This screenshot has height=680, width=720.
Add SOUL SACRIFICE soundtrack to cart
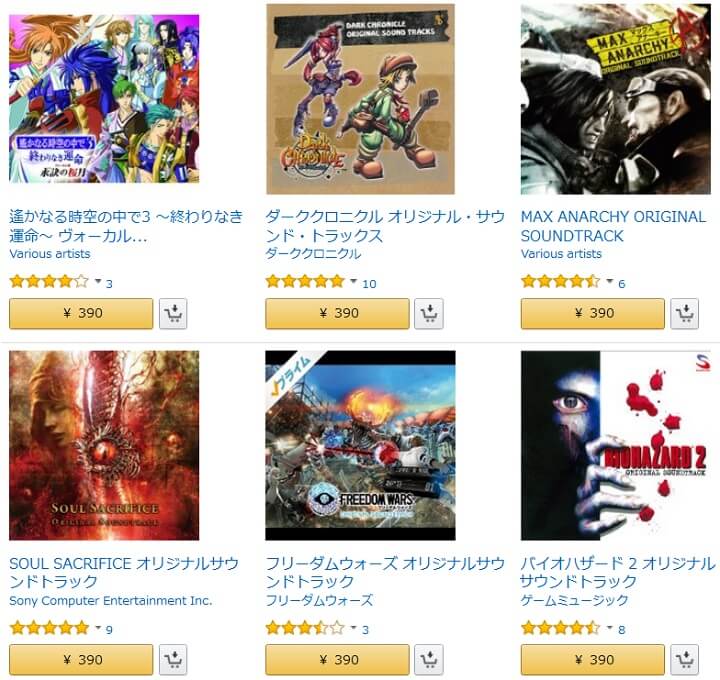click(173, 660)
